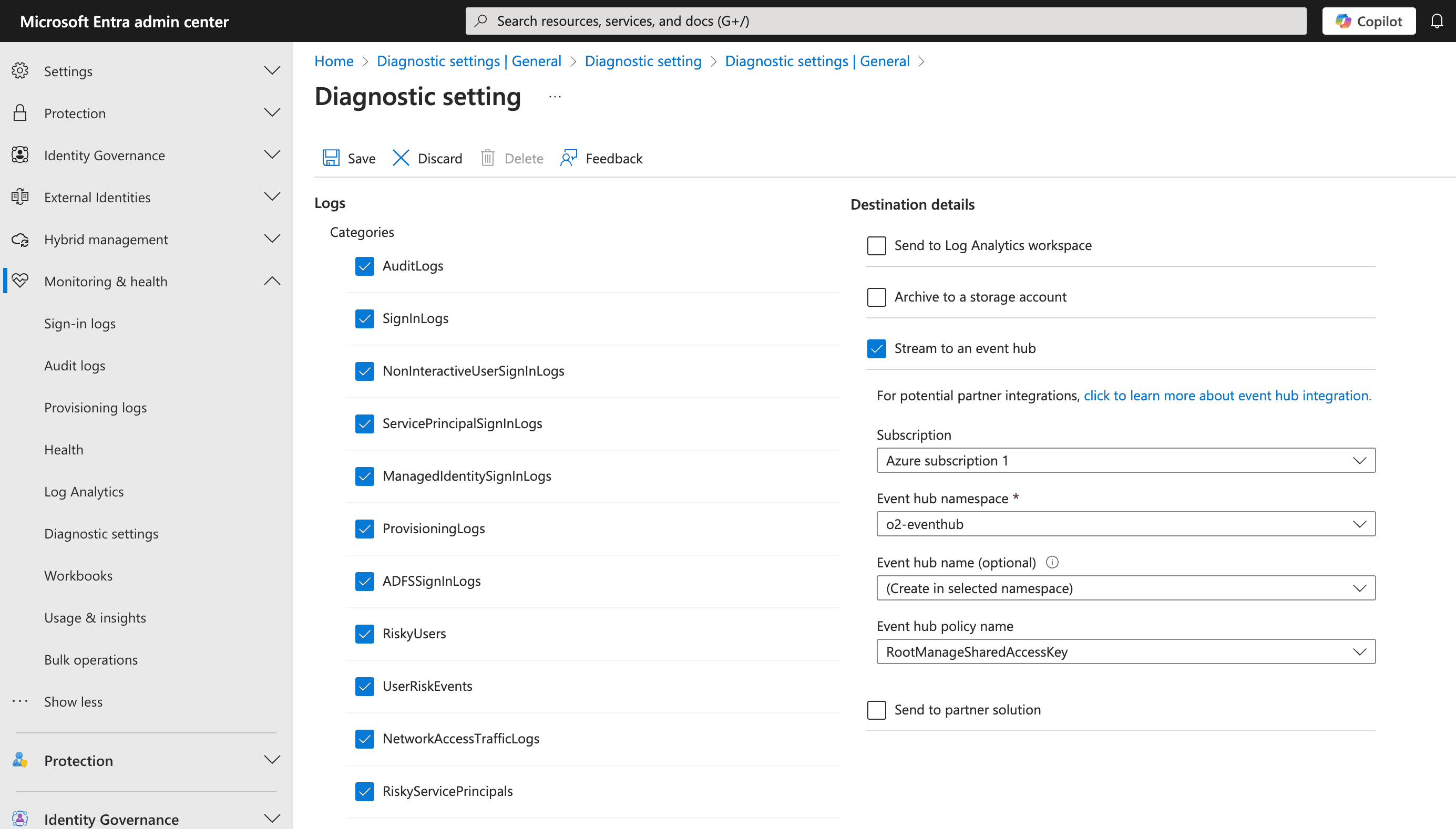Click the Hybrid management cloud icon
Screen dimensions: 1456x829
coord(20,239)
